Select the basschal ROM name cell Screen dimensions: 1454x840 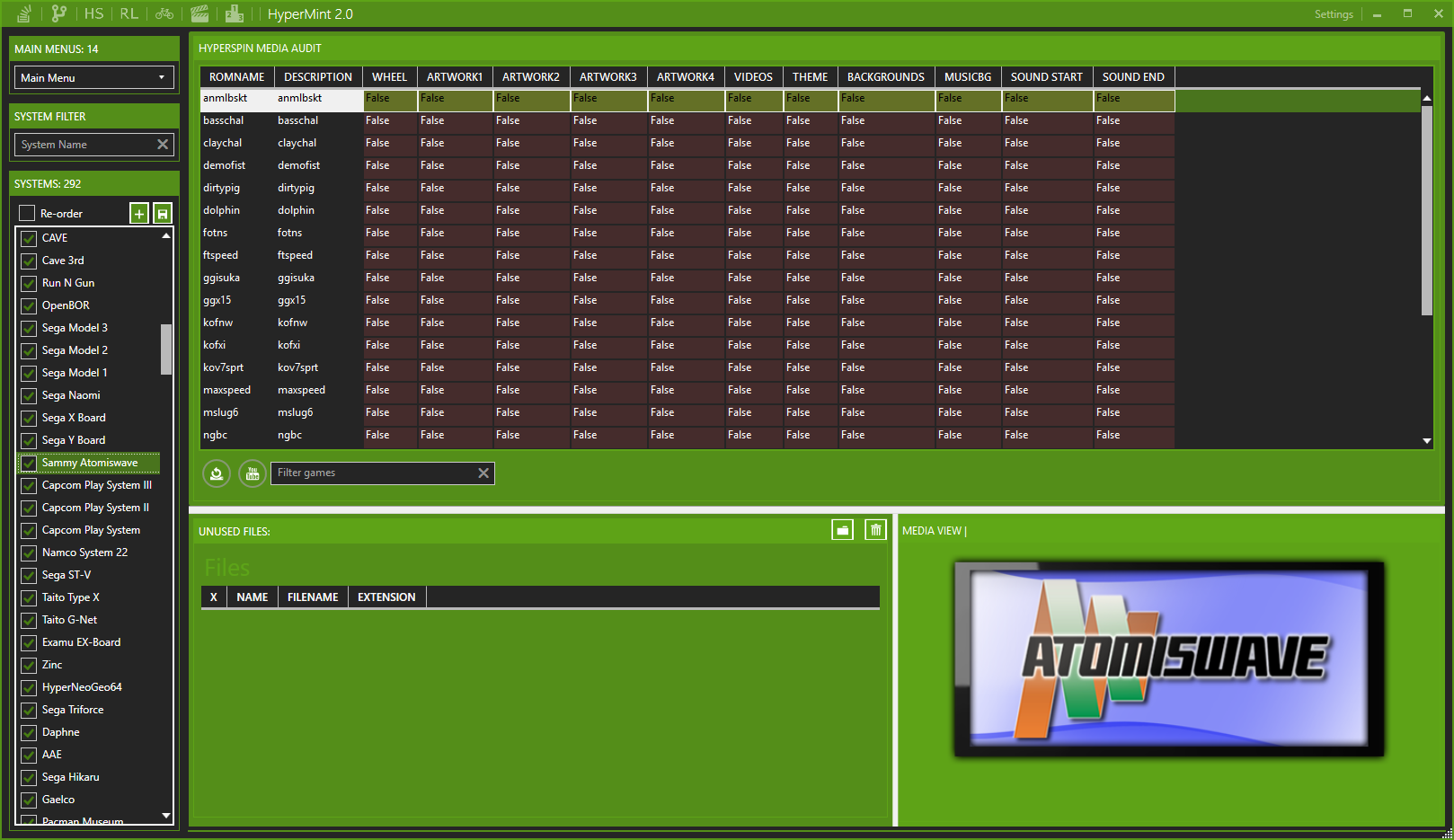(x=237, y=120)
